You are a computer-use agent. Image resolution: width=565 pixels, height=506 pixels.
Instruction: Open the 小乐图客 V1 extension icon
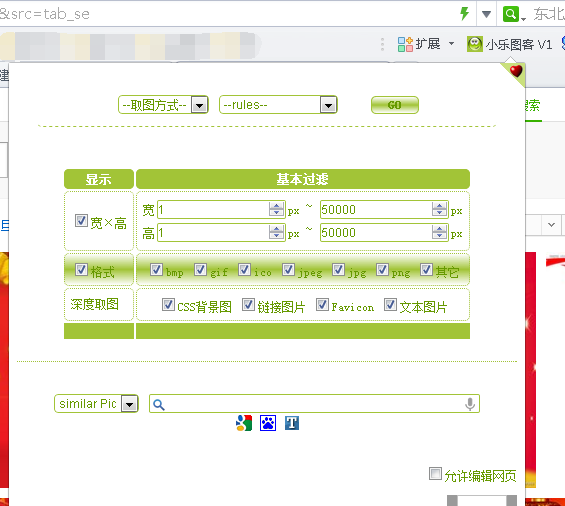[x=475, y=44]
